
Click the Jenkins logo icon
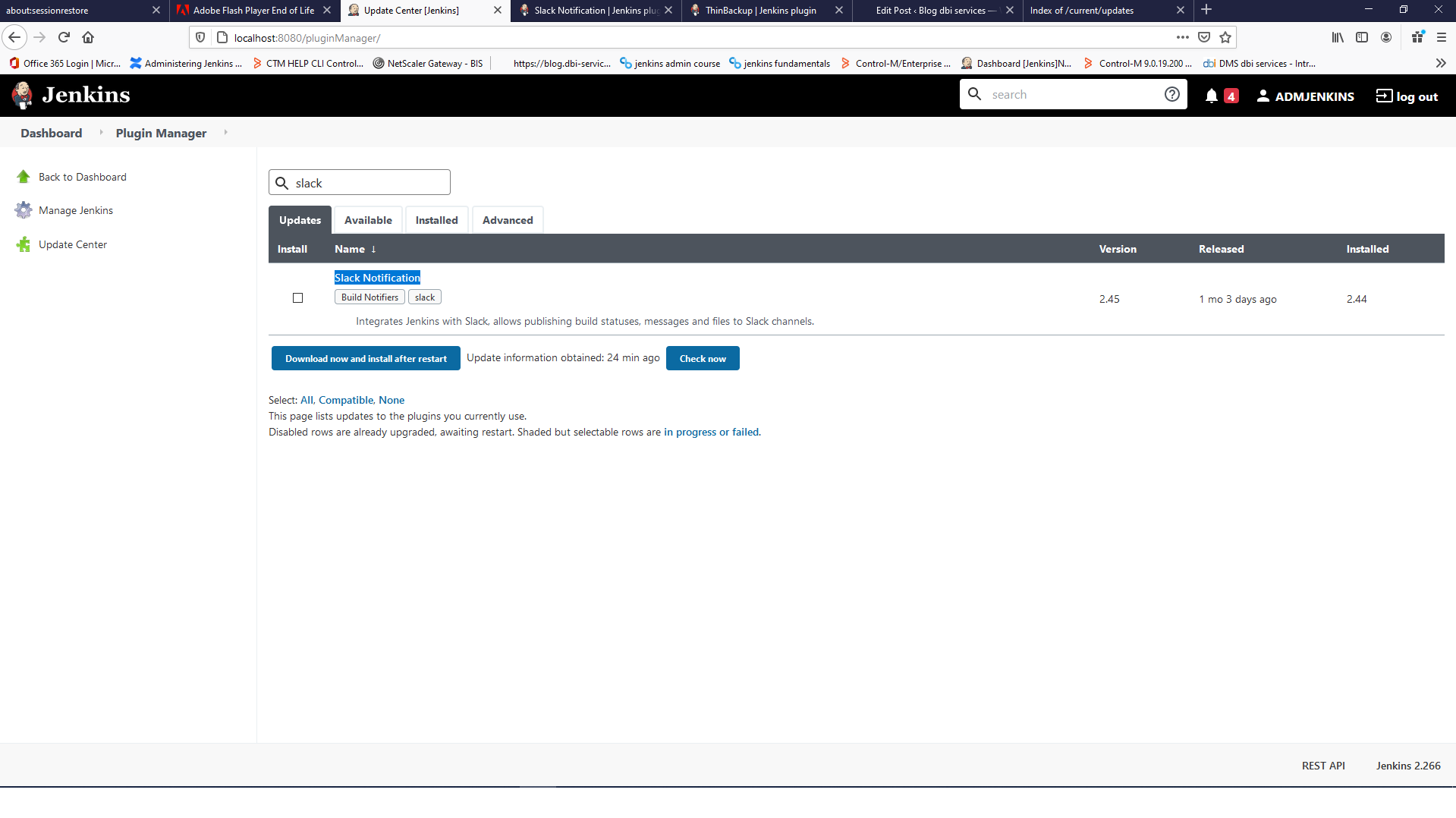click(22, 95)
